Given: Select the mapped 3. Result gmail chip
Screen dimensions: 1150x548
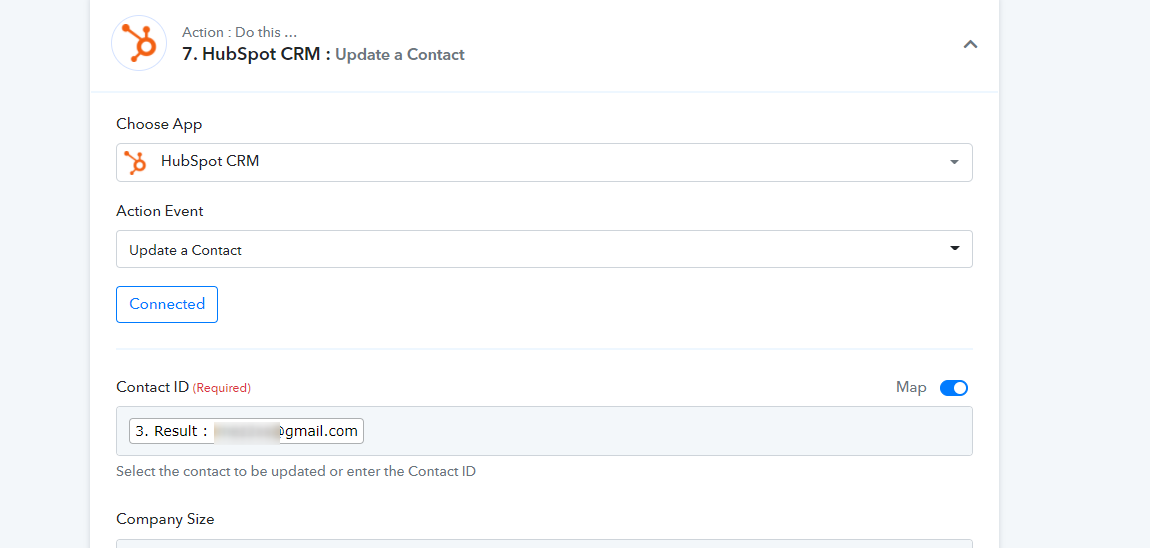Looking at the screenshot, I should [246, 431].
